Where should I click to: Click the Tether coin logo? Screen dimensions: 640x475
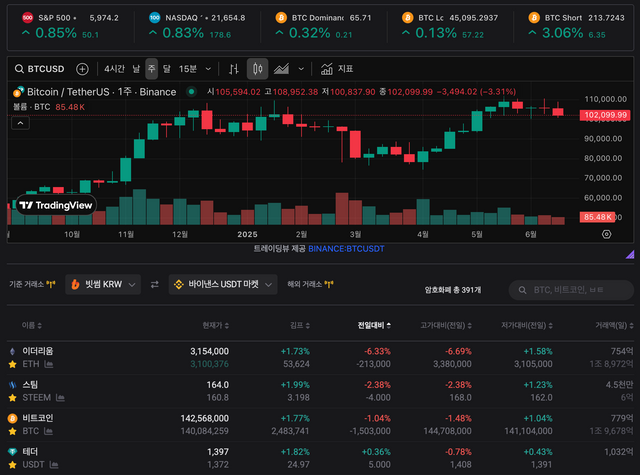(13, 452)
